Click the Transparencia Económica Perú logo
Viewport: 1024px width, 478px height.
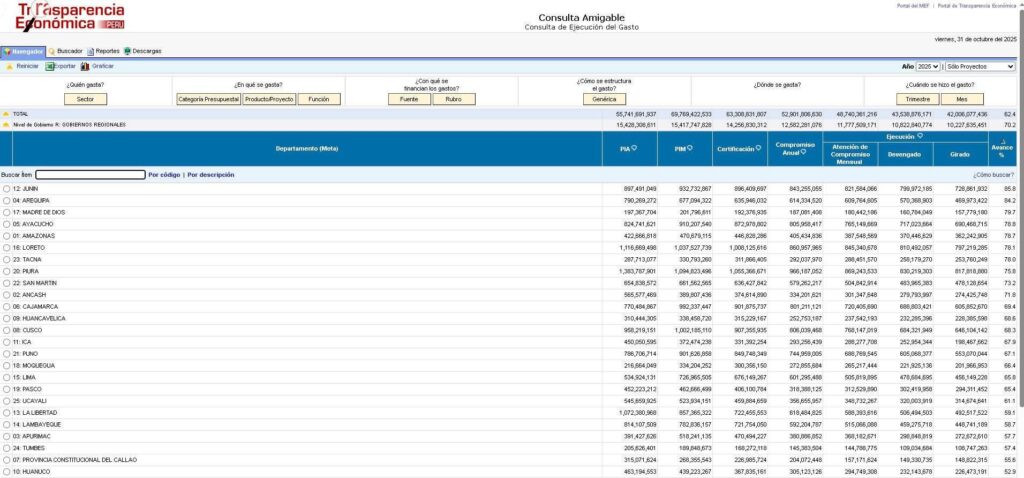tap(71, 17)
